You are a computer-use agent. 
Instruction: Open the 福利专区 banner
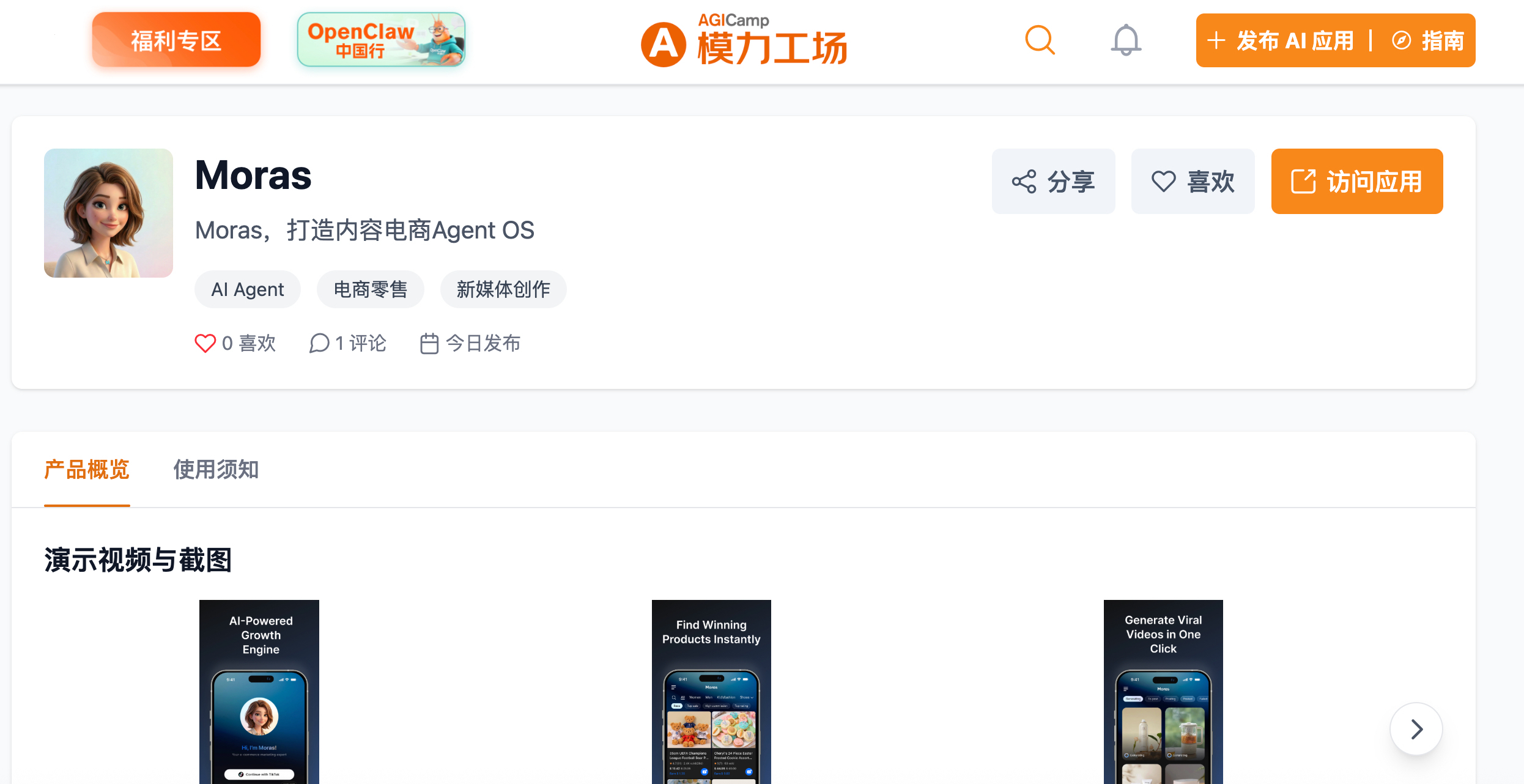tap(176, 40)
